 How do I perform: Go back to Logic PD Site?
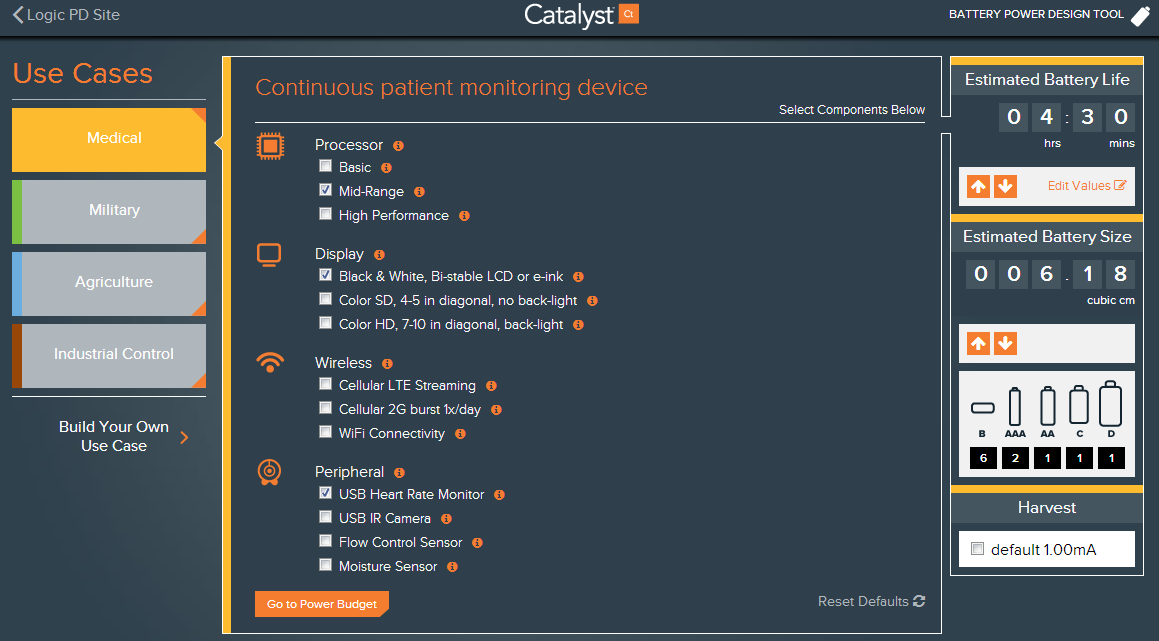coord(66,15)
